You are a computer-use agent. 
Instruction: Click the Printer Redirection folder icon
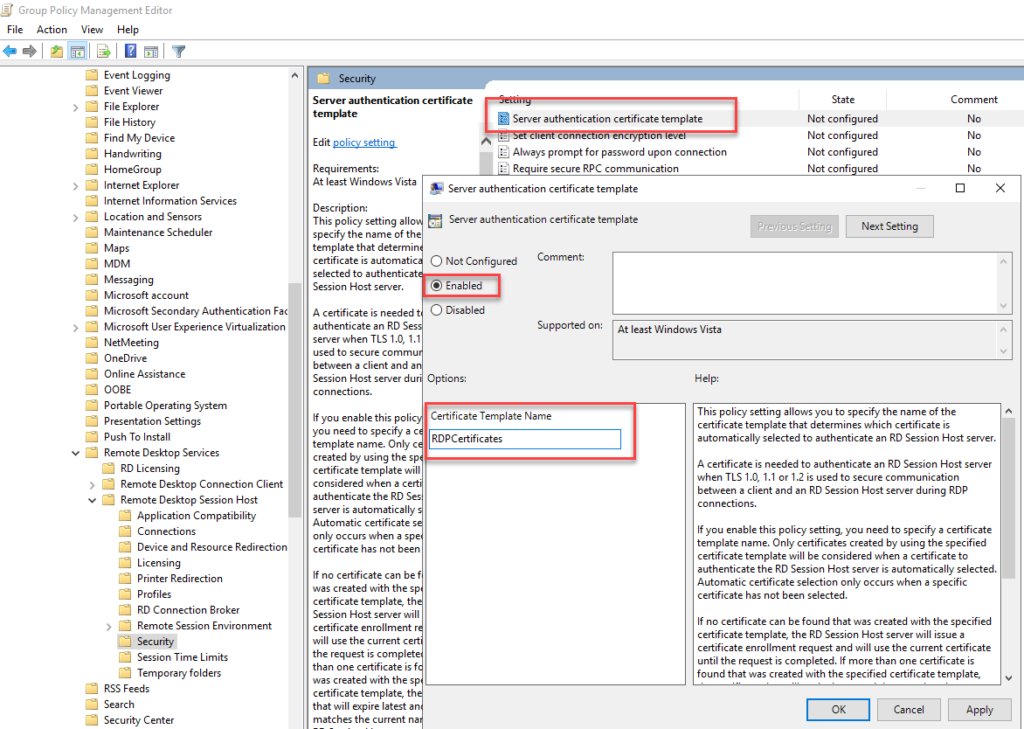click(125, 578)
